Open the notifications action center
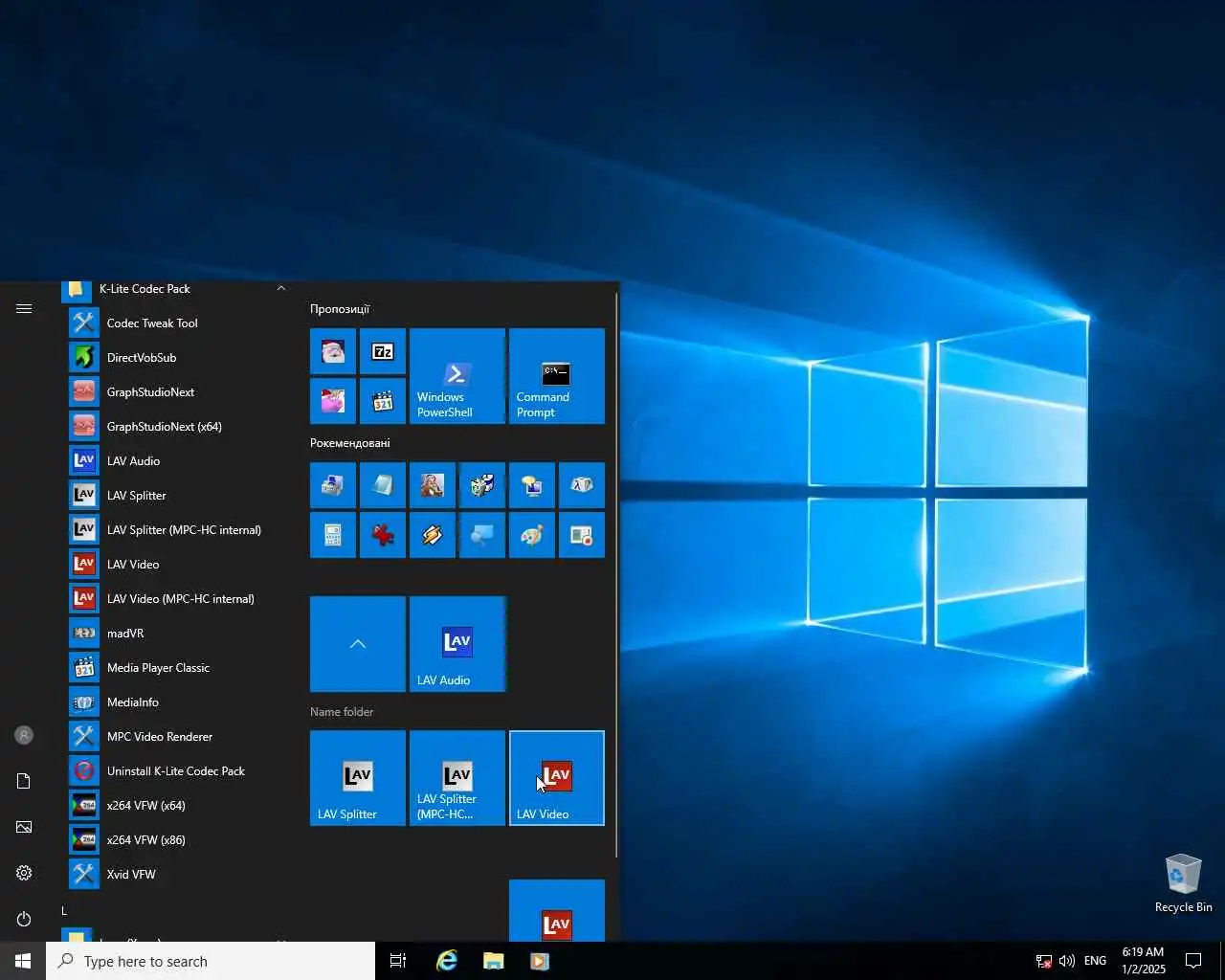The image size is (1225, 980). tap(1193, 961)
